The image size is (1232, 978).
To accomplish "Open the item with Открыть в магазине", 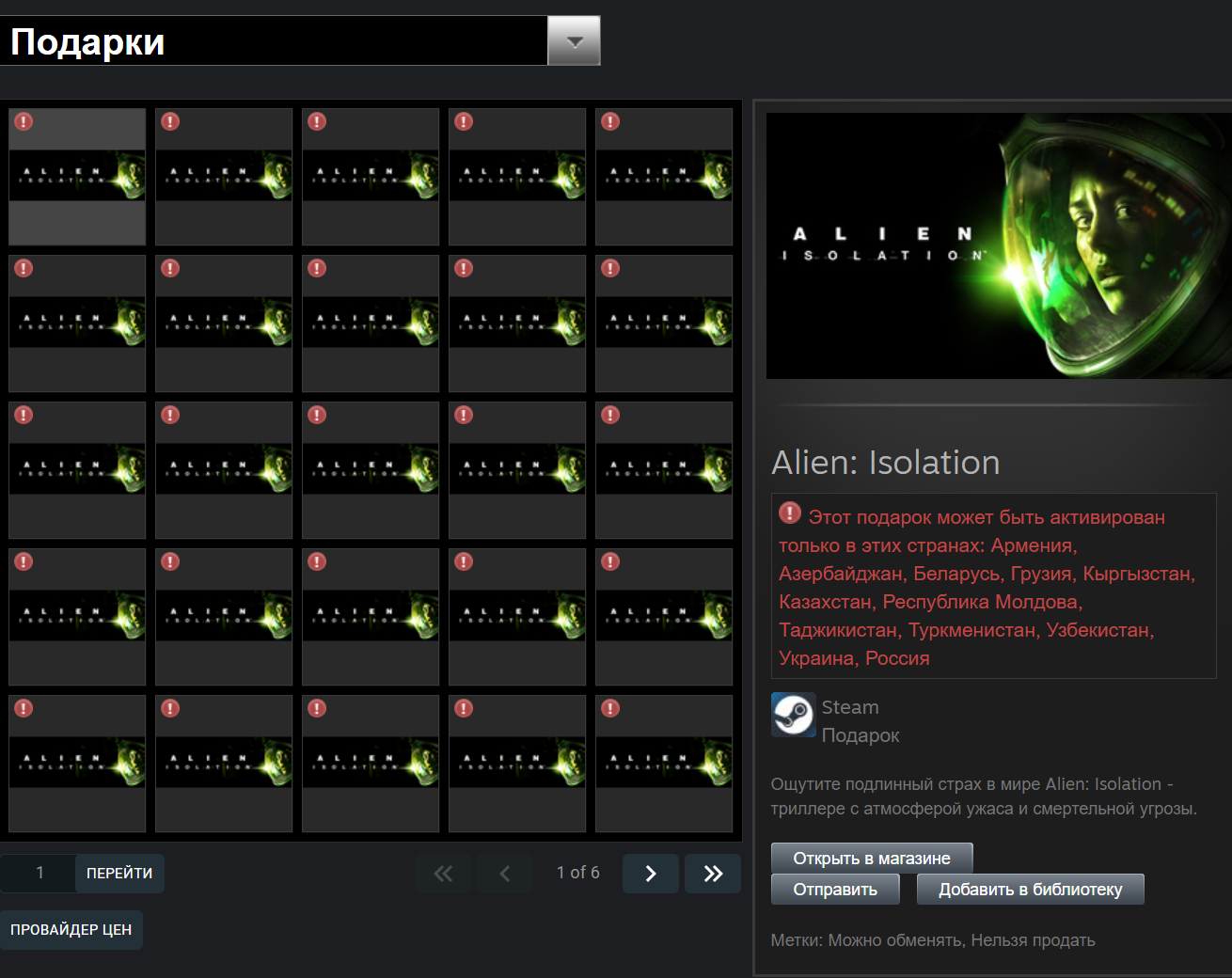I will tap(872, 859).
